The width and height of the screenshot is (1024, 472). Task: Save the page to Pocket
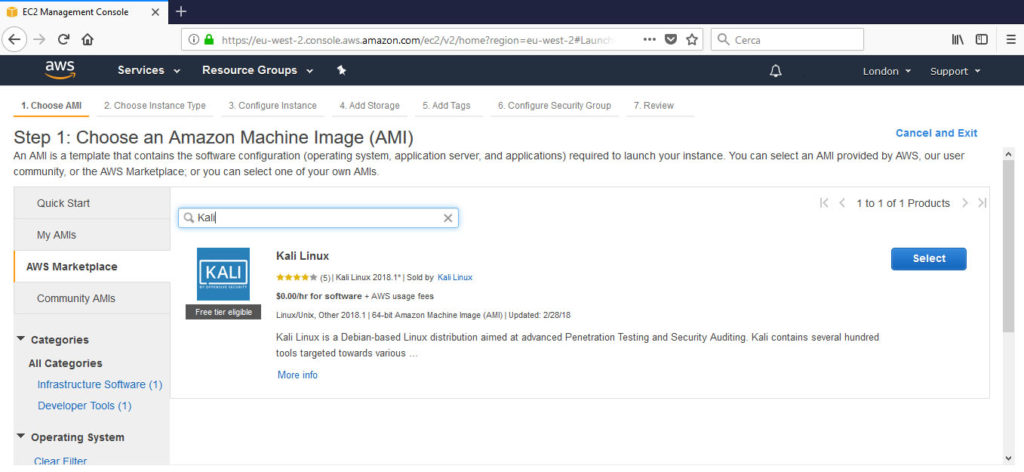(671, 40)
